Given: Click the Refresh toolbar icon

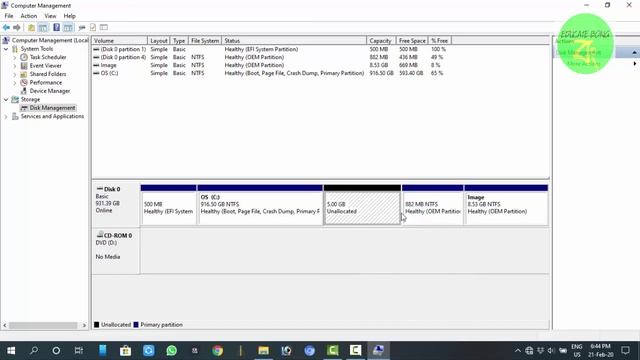Looking at the screenshot, I should coord(82,27).
